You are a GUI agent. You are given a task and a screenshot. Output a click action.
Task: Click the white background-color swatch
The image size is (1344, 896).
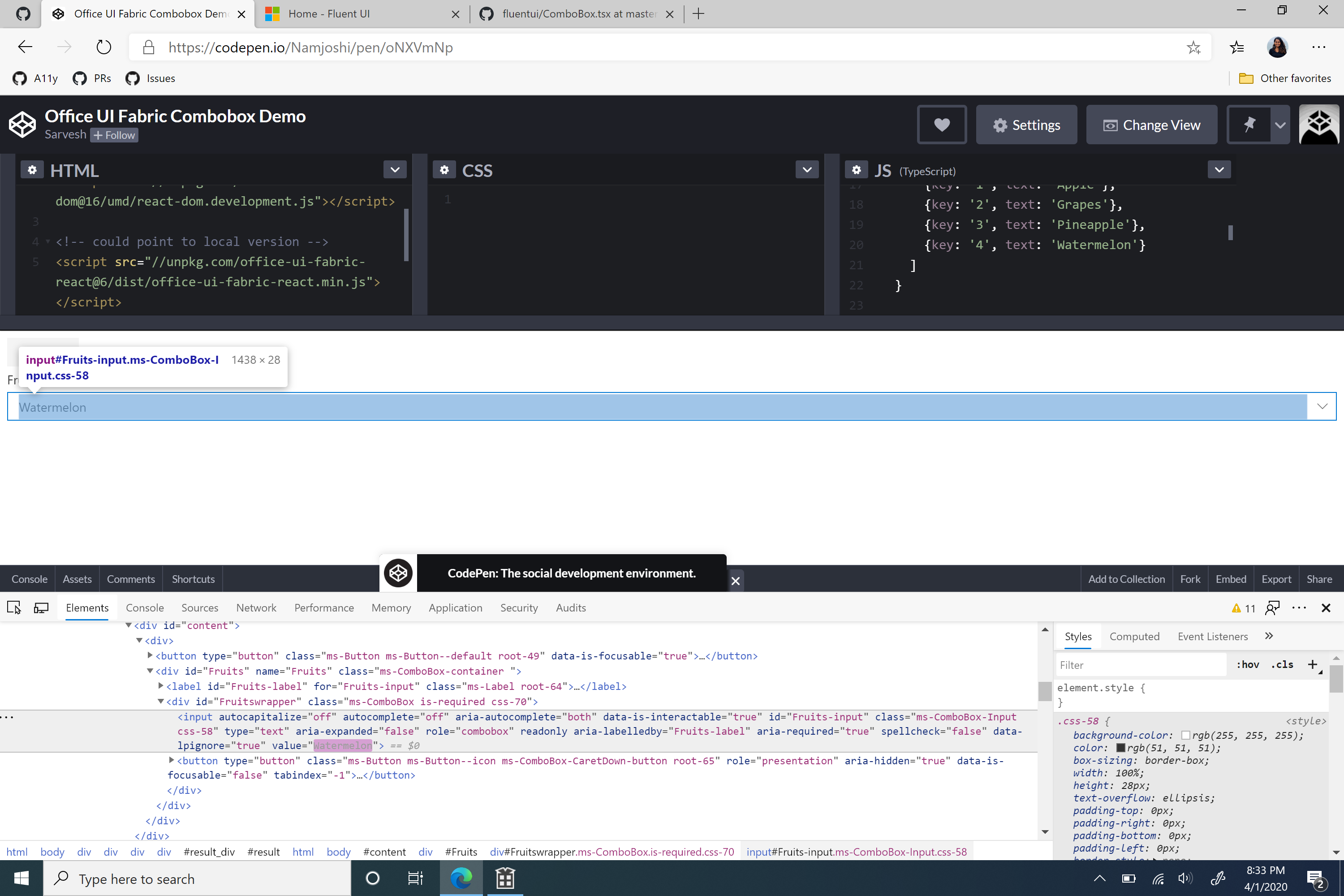click(x=1186, y=736)
